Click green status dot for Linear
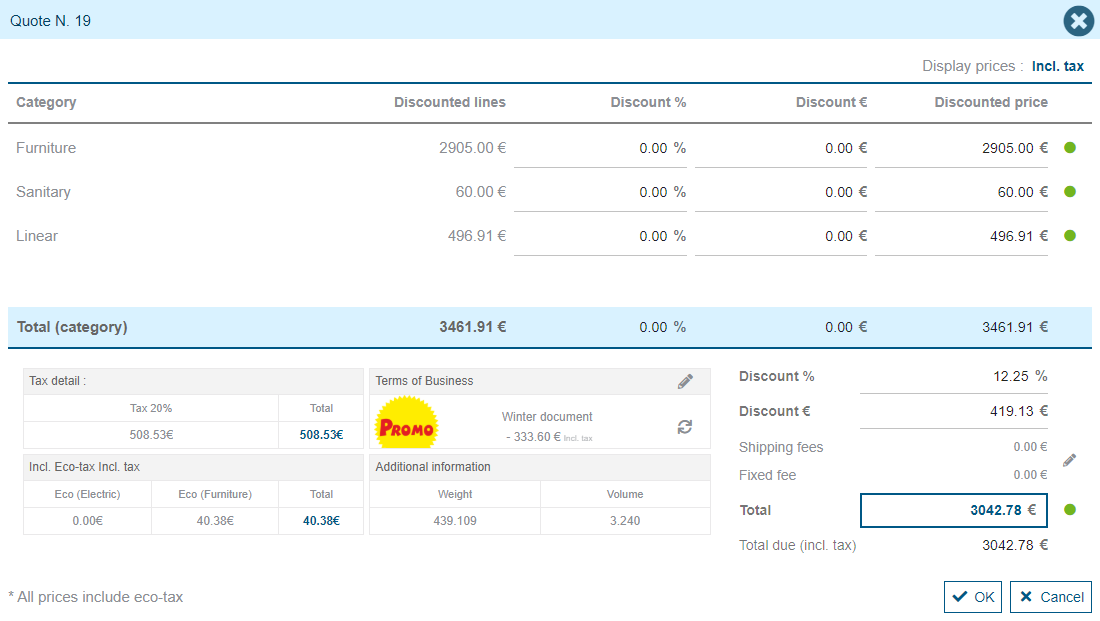Screen dimensions: 1100x621 pos(1070,236)
